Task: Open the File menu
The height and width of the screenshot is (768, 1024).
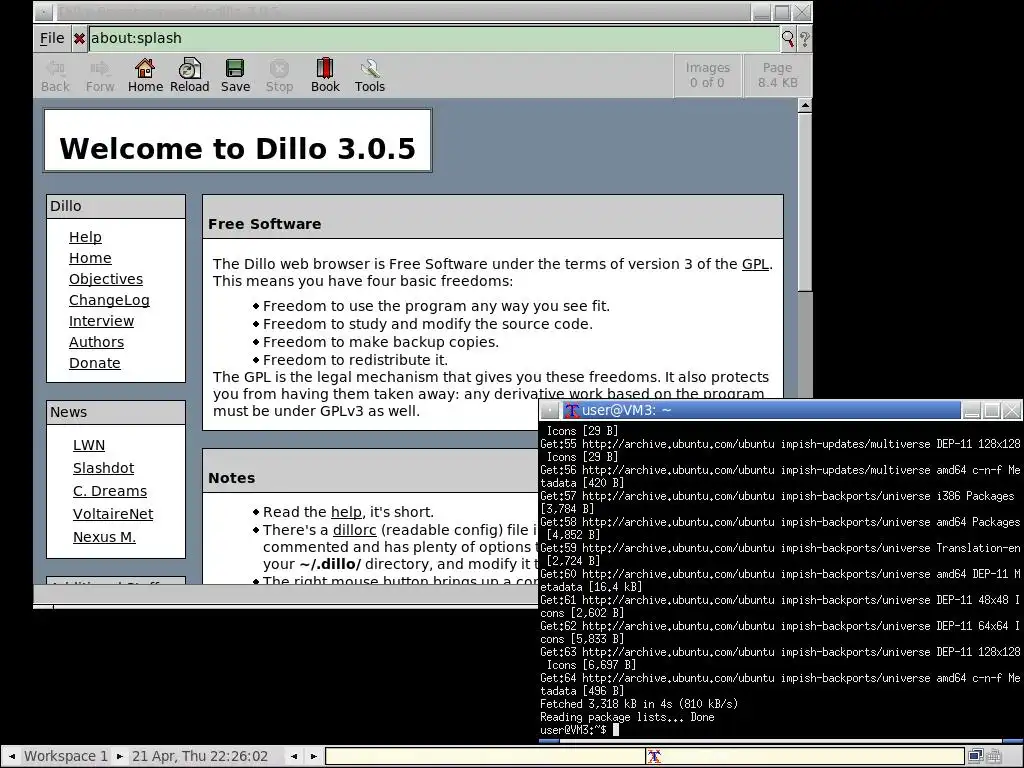Action: point(52,39)
